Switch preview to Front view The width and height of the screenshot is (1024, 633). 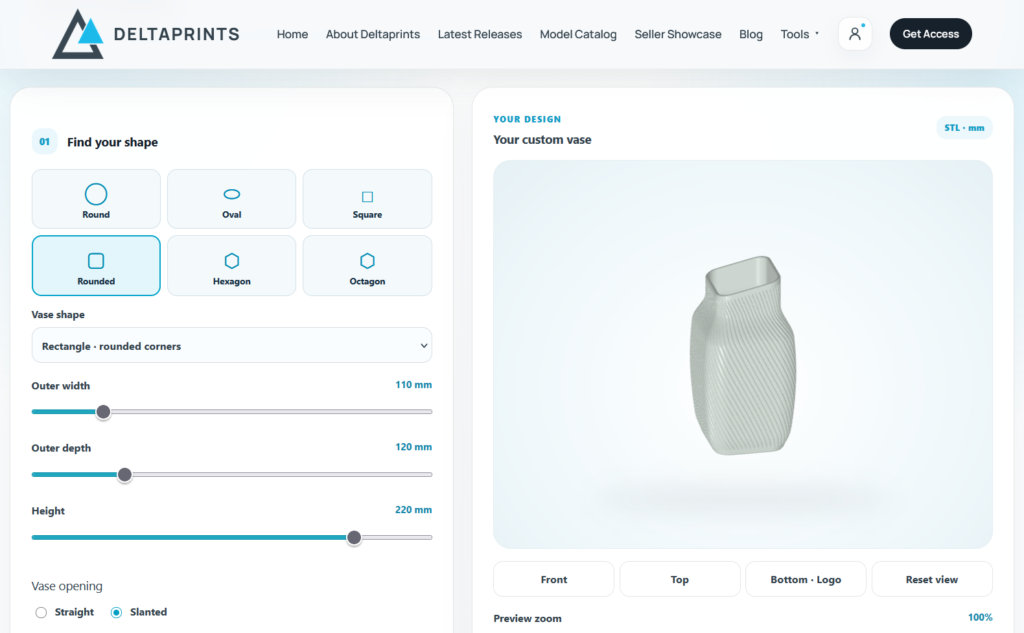point(554,579)
